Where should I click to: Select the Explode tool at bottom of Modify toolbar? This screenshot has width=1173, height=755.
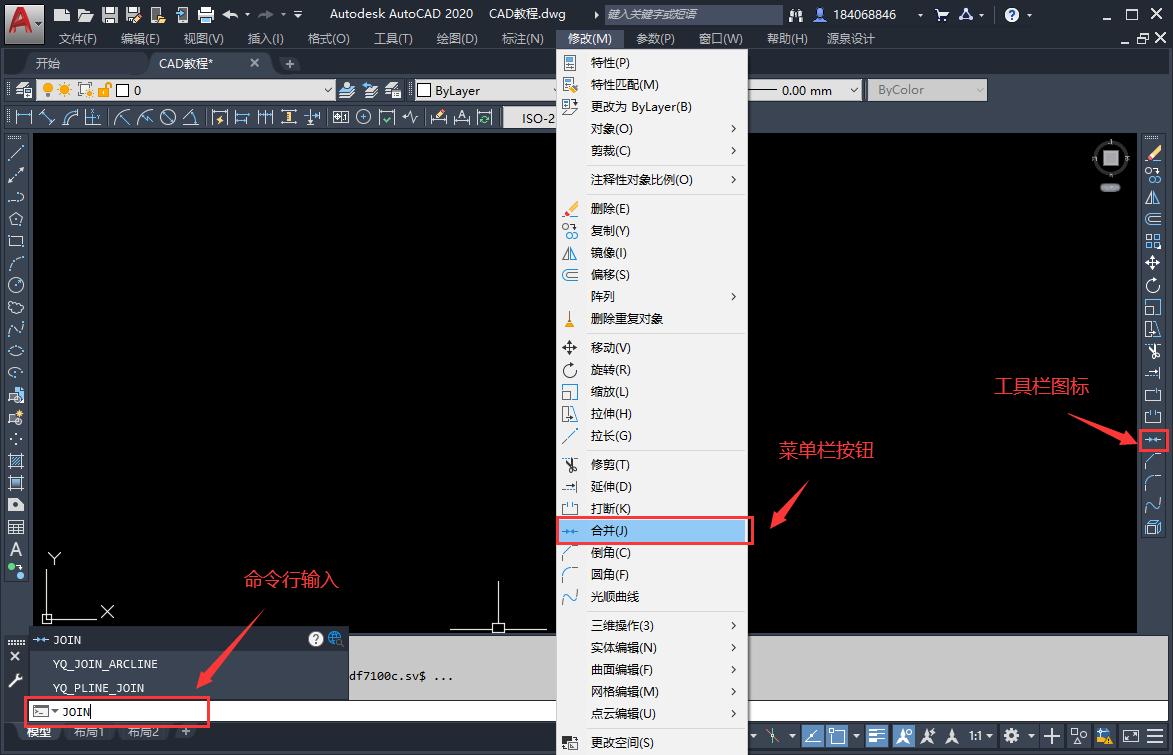[1153, 525]
